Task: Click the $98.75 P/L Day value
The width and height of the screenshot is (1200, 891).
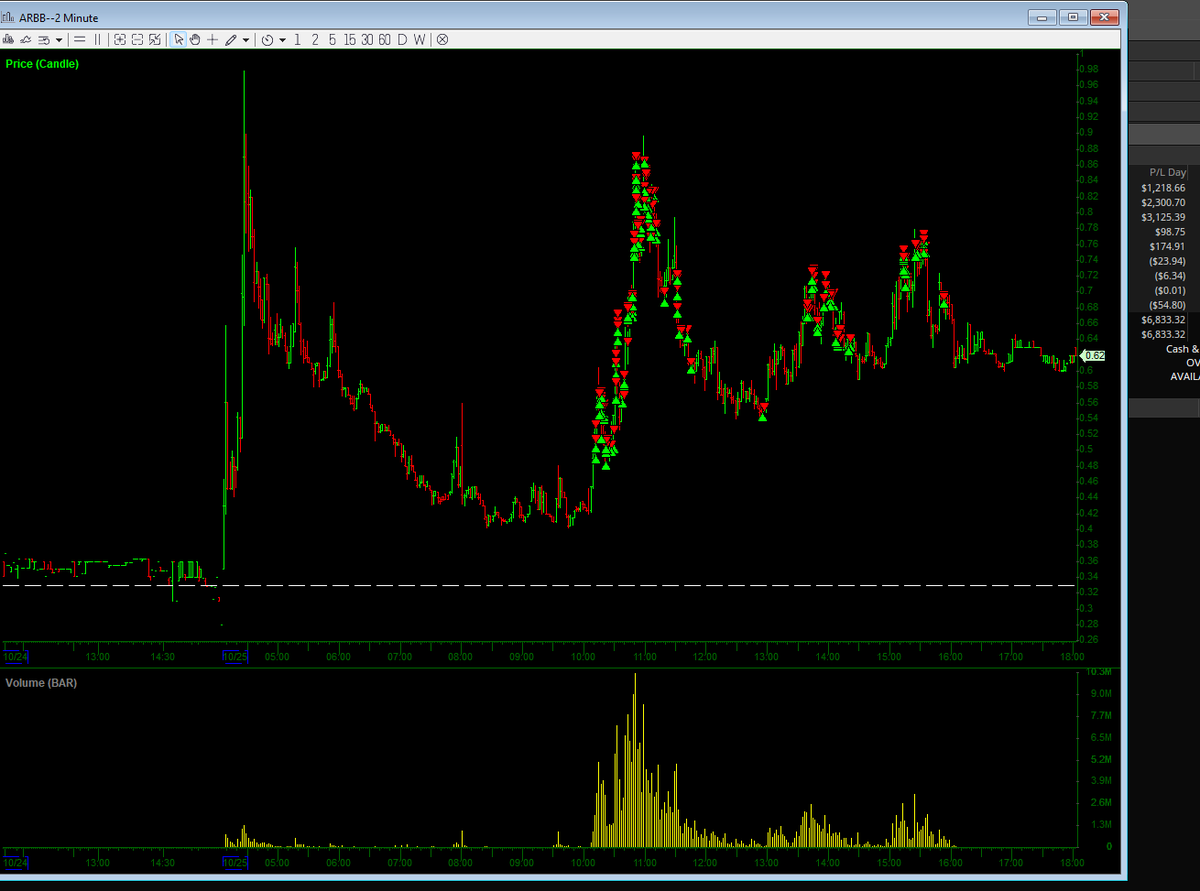Action: [x=1170, y=232]
